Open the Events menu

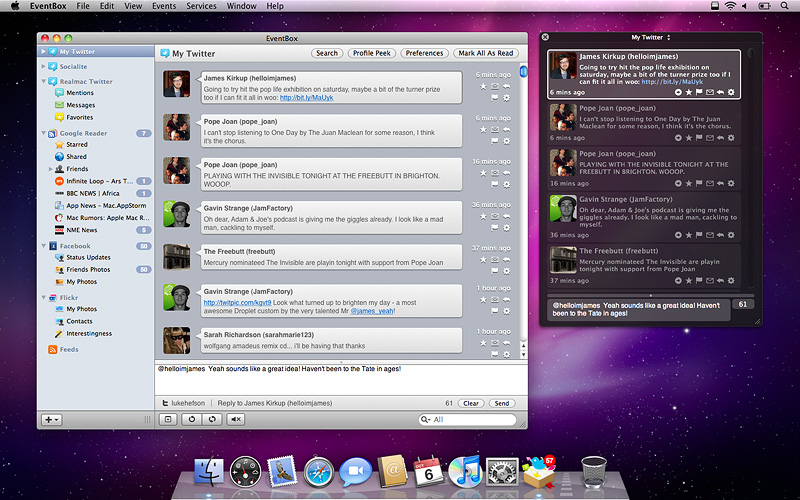[x=164, y=6]
